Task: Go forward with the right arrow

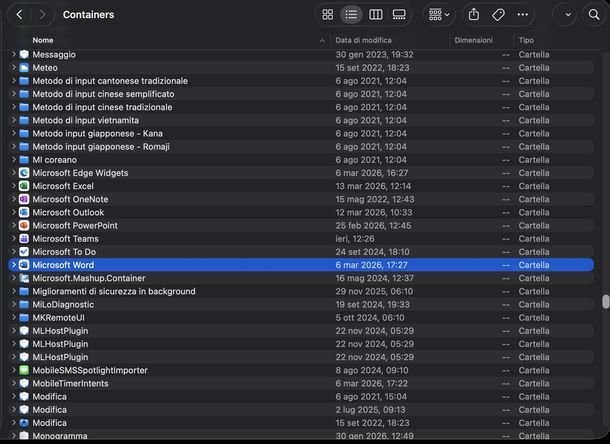Action: [42, 15]
